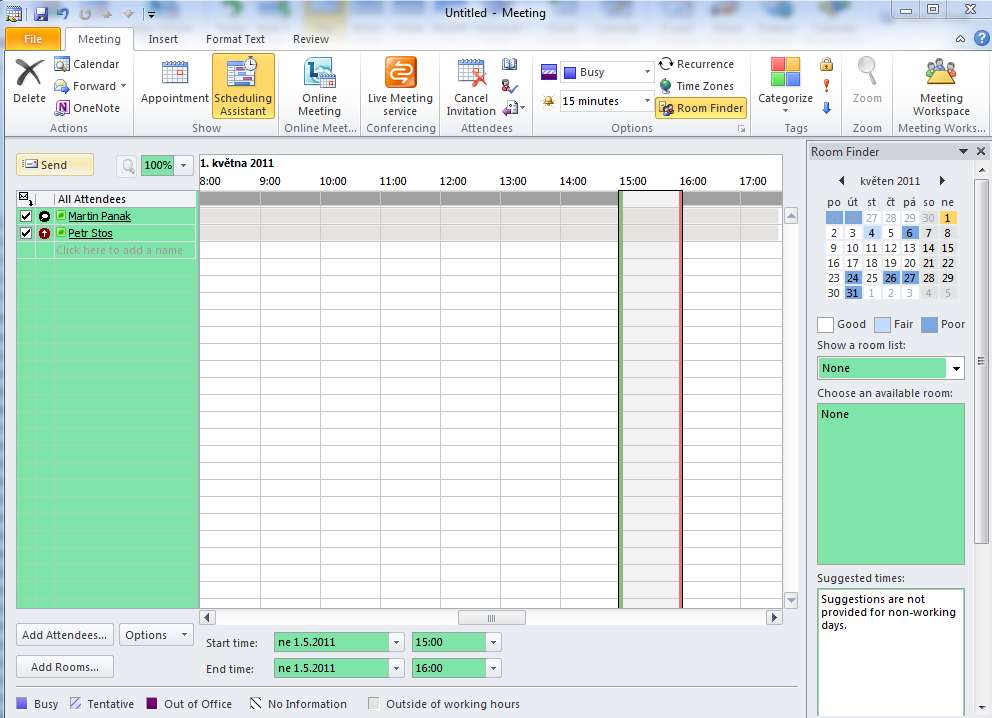Change Petr Stos required attendee icon
The height and width of the screenshot is (718, 992).
coord(44,233)
